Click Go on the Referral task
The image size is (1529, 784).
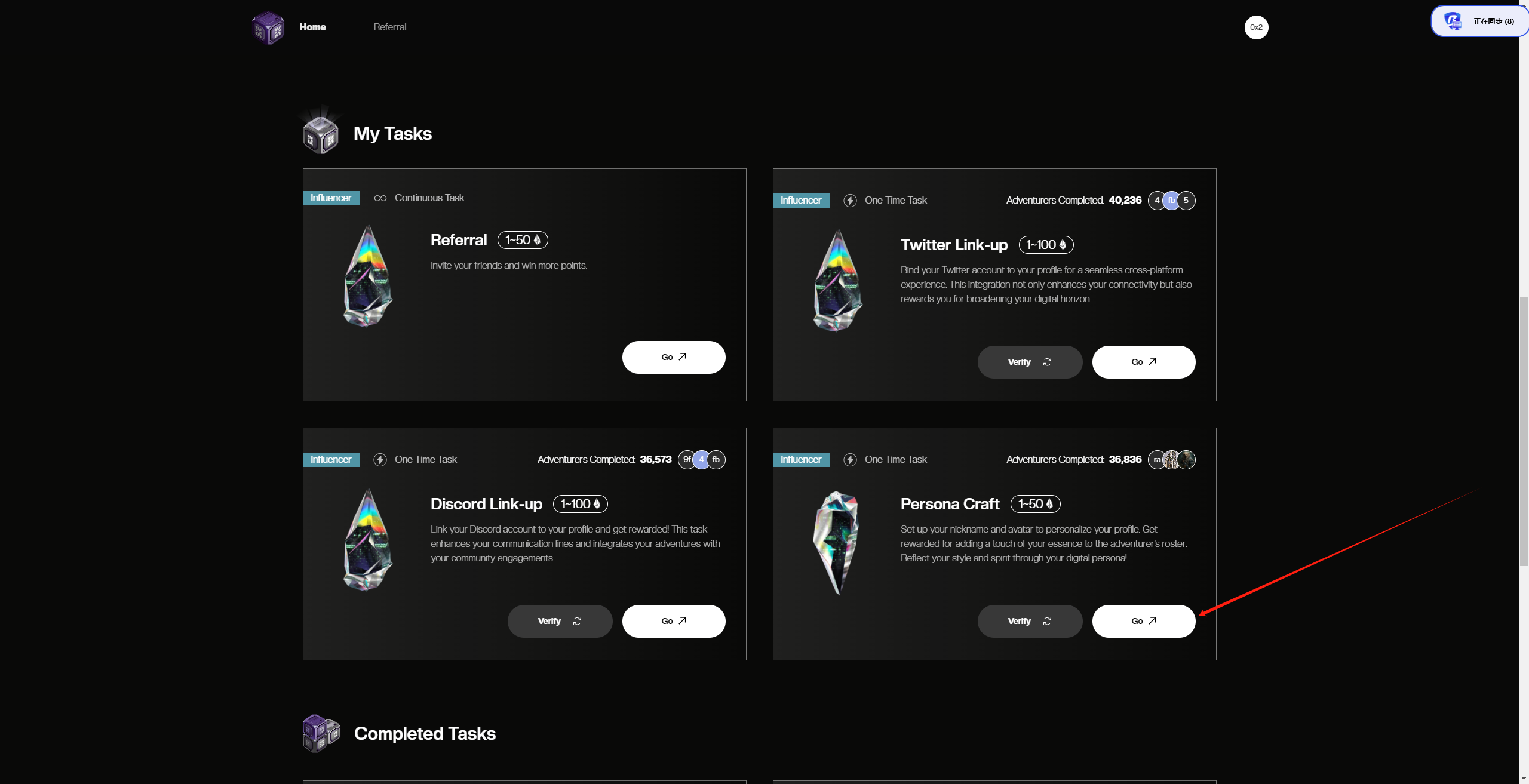click(x=674, y=357)
